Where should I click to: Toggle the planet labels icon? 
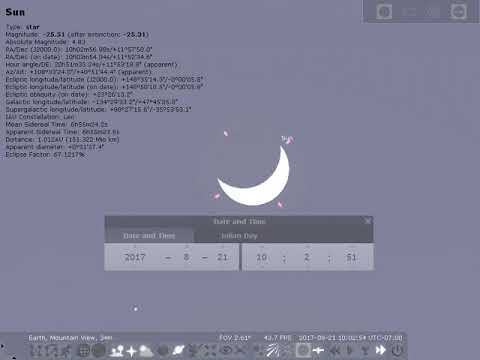tap(179, 350)
